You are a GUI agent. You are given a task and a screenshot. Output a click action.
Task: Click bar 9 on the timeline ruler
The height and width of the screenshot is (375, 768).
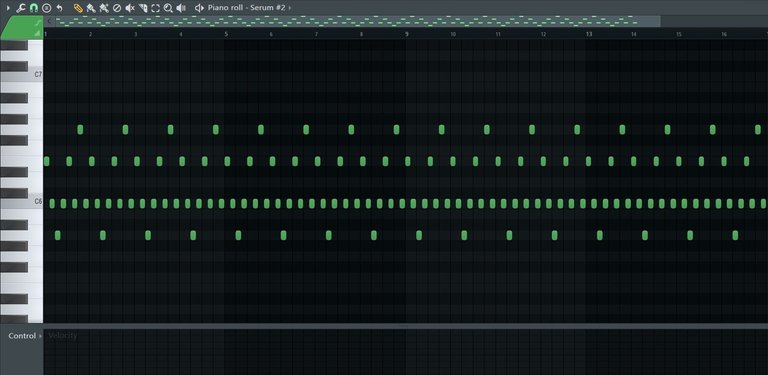point(407,34)
